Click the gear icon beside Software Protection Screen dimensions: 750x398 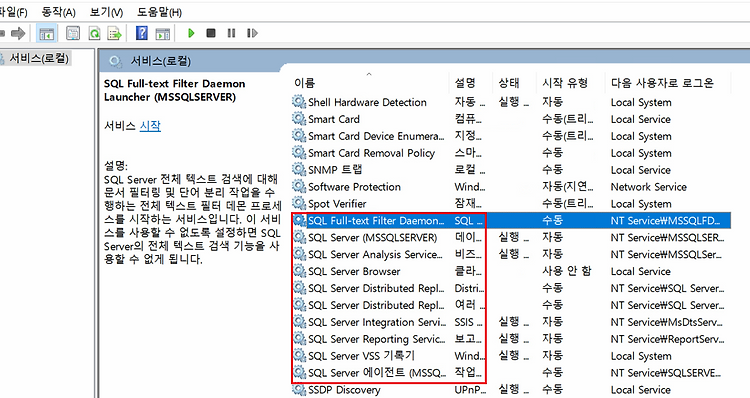coord(299,187)
